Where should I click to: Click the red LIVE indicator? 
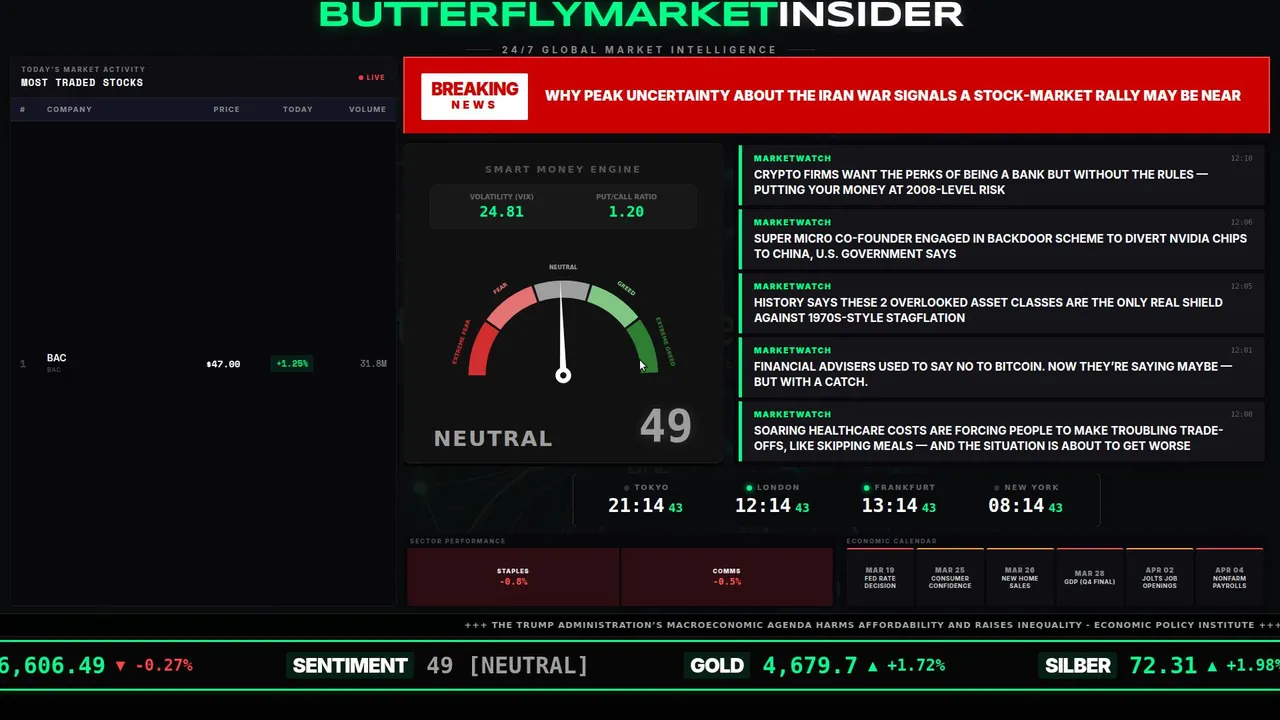click(x=372, y=77)
